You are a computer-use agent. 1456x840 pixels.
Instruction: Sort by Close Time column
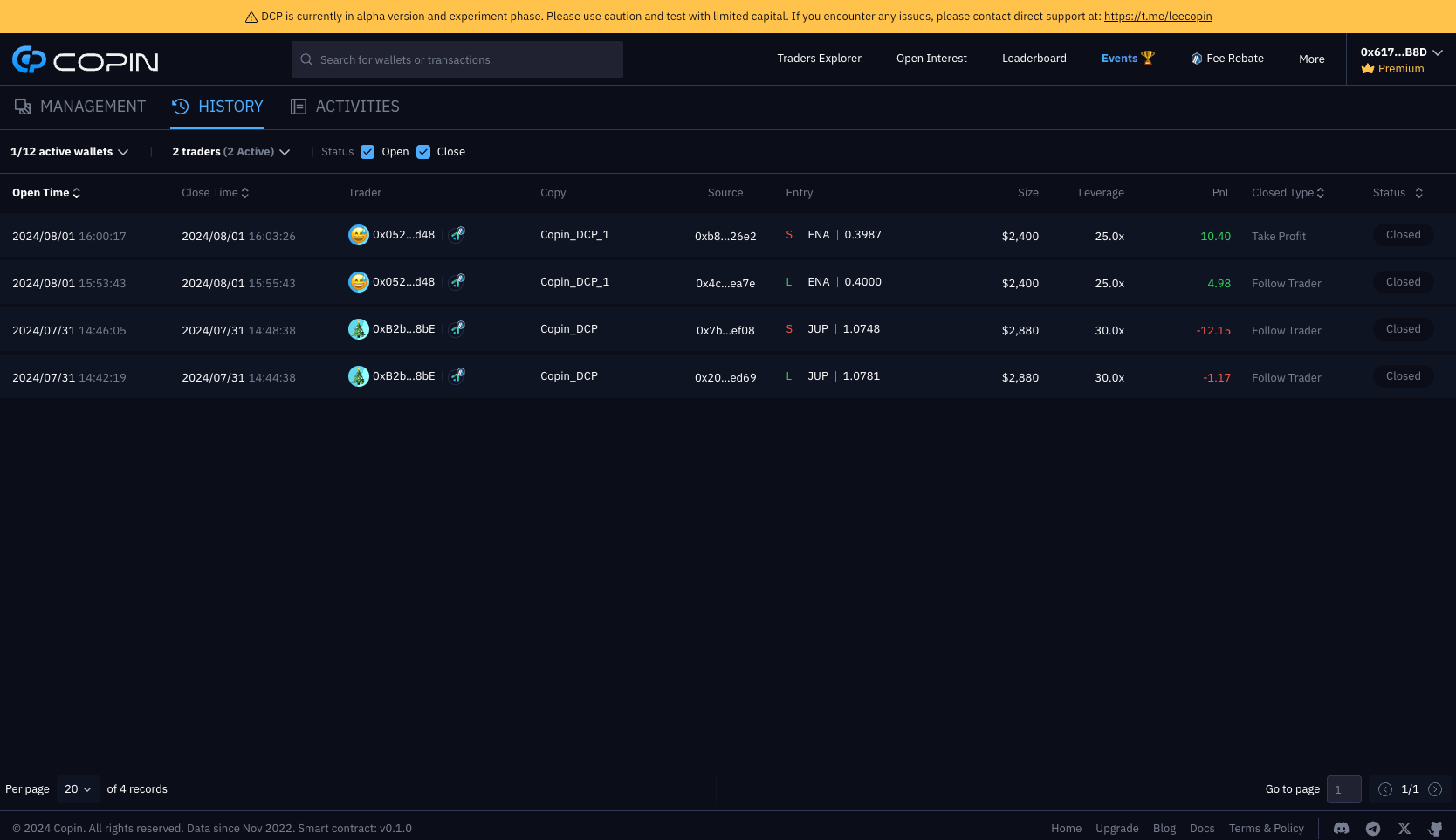pos(215,193)
